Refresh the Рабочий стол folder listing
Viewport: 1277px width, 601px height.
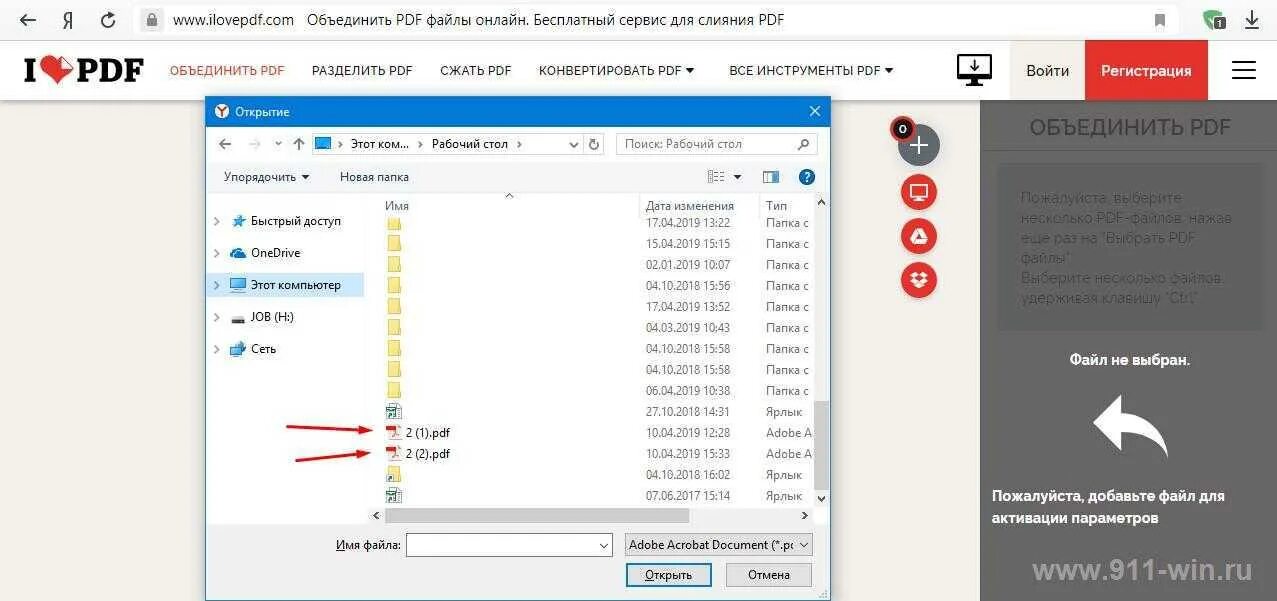click(x=594, y=144)
